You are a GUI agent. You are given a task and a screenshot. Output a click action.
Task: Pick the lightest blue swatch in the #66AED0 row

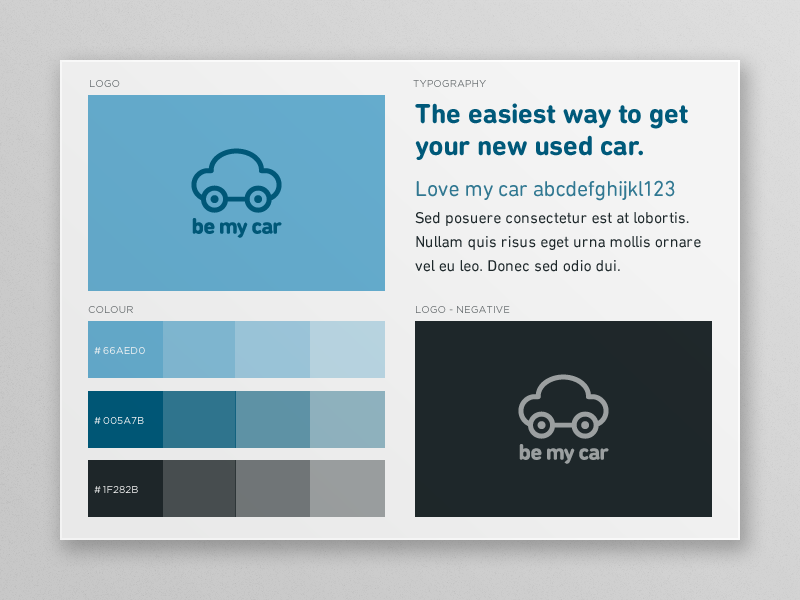coord(347,349)
